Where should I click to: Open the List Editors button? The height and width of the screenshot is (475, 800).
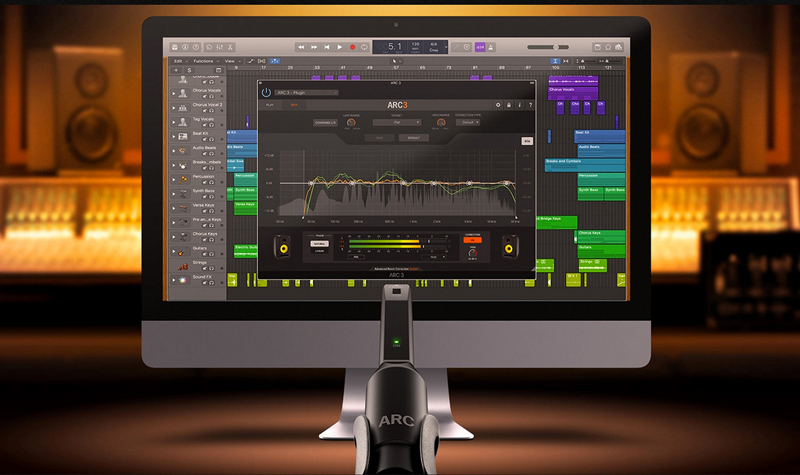[597, 47]
